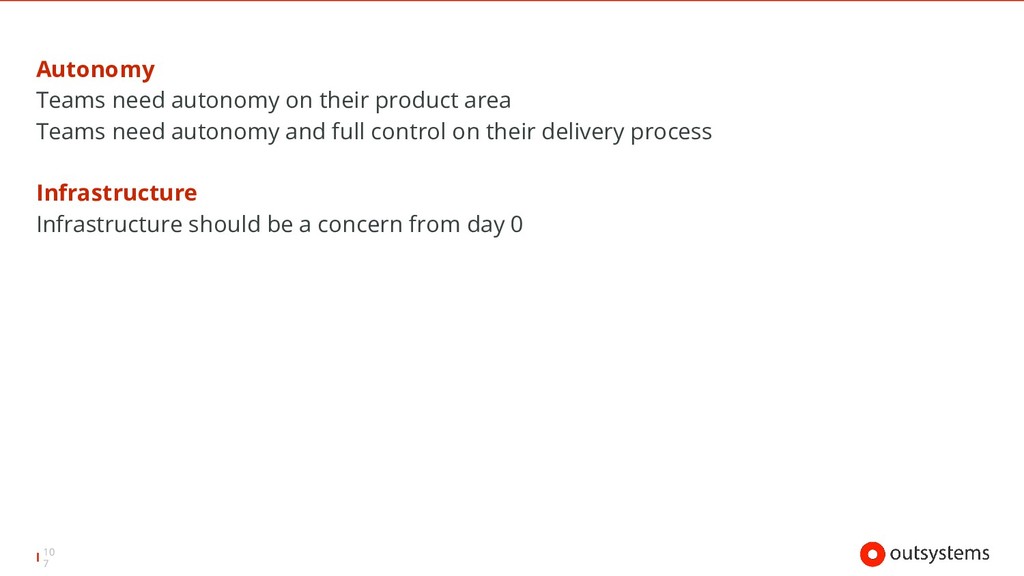1024x576 pixels.
Task: Click the small red bar beside slide number
Action: coord(38,557)
